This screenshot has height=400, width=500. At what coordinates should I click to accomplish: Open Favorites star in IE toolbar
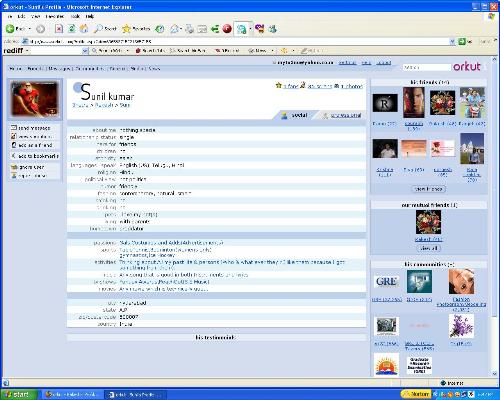(x=126, y=29)
